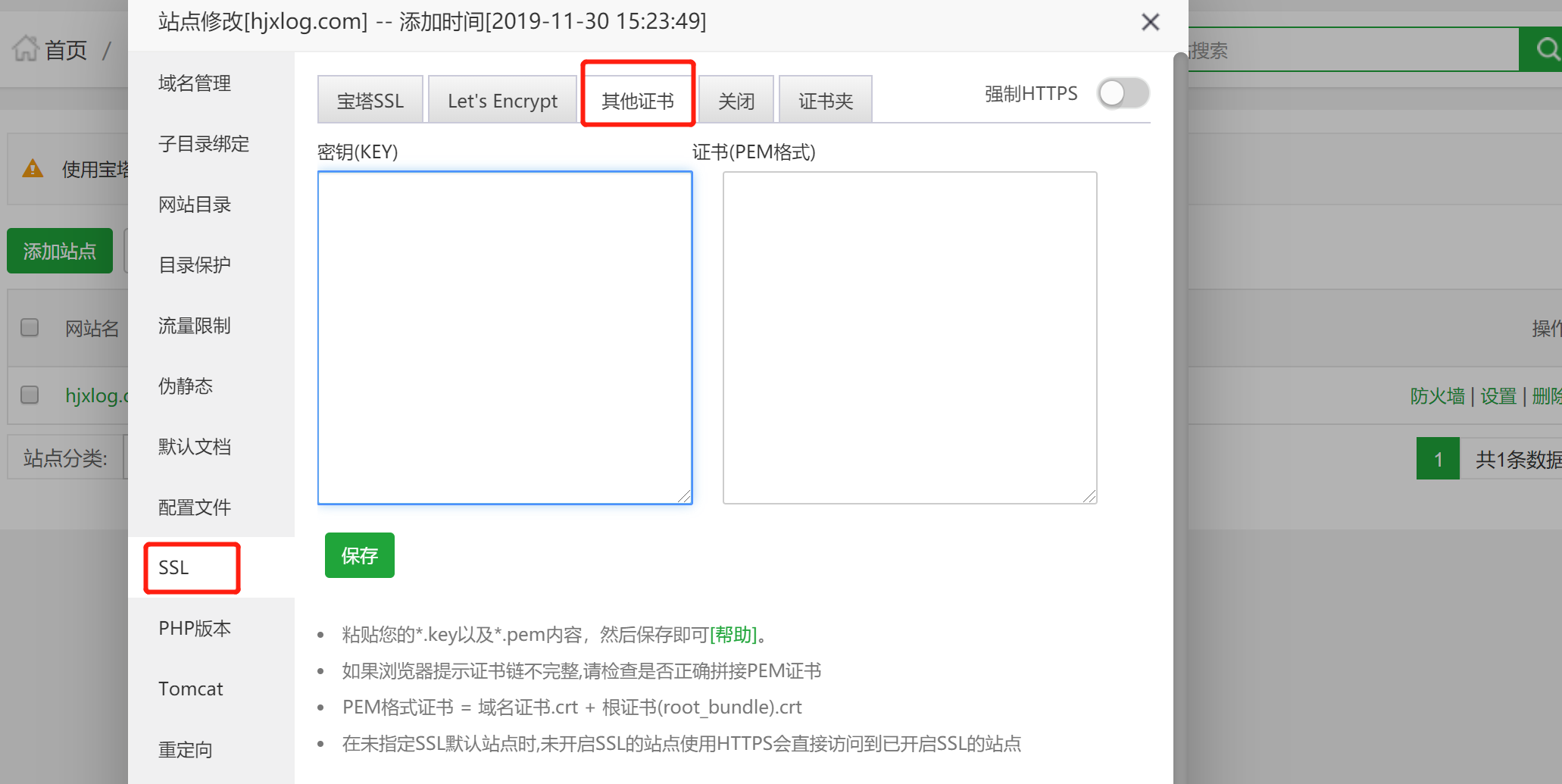Image resolution: width=1562 pixels, height=784 pixels.
Task: Click the 防火墙 link for the site
Action: point(1437,395)
